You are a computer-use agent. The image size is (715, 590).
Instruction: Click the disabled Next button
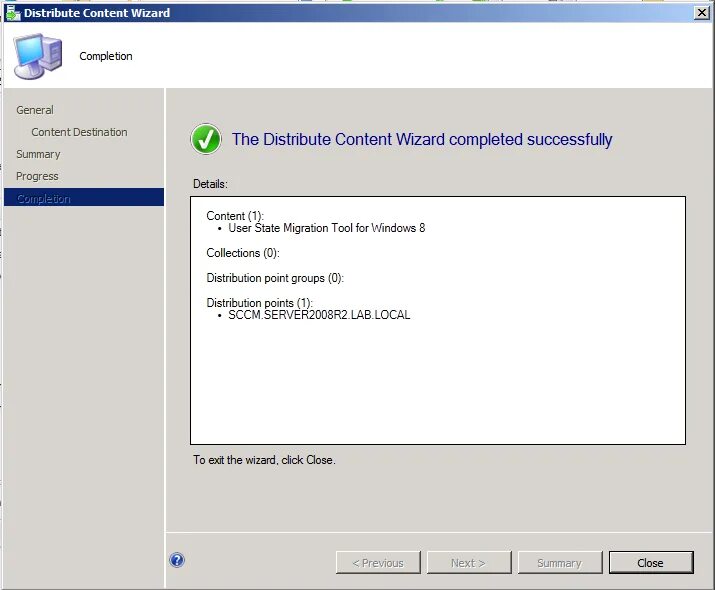(468, 563)
